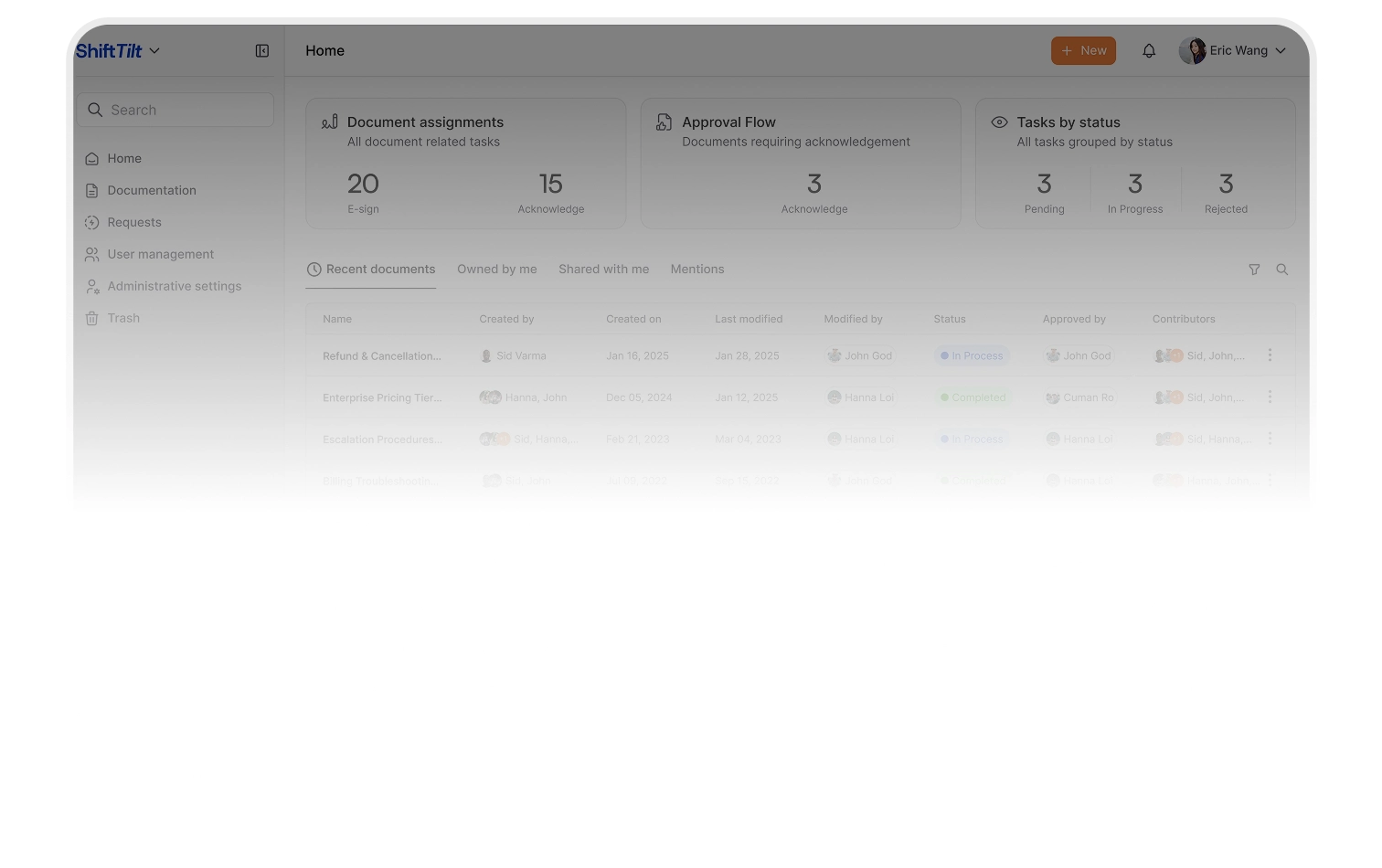1382x868 pixels.
Task: Open the Trash in sidebar
Action: (x=122, y=318)
